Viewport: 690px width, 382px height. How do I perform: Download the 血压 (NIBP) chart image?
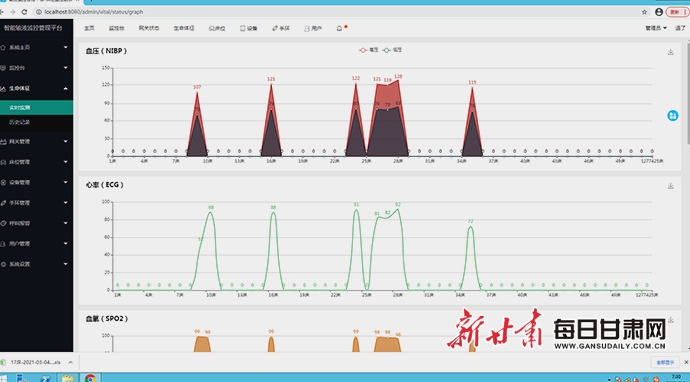(670, 52)
